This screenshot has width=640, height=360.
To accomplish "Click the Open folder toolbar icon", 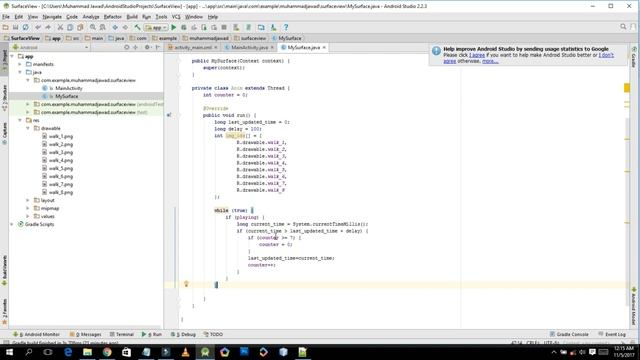I will [x=5, y=27].
